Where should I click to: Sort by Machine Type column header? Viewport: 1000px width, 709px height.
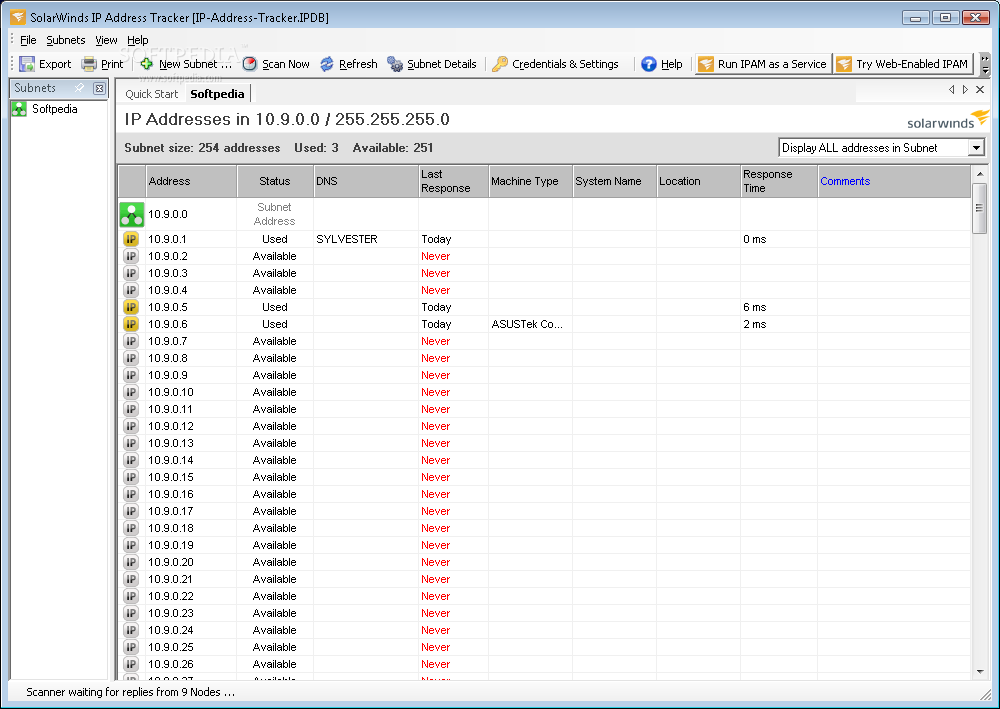531,181
